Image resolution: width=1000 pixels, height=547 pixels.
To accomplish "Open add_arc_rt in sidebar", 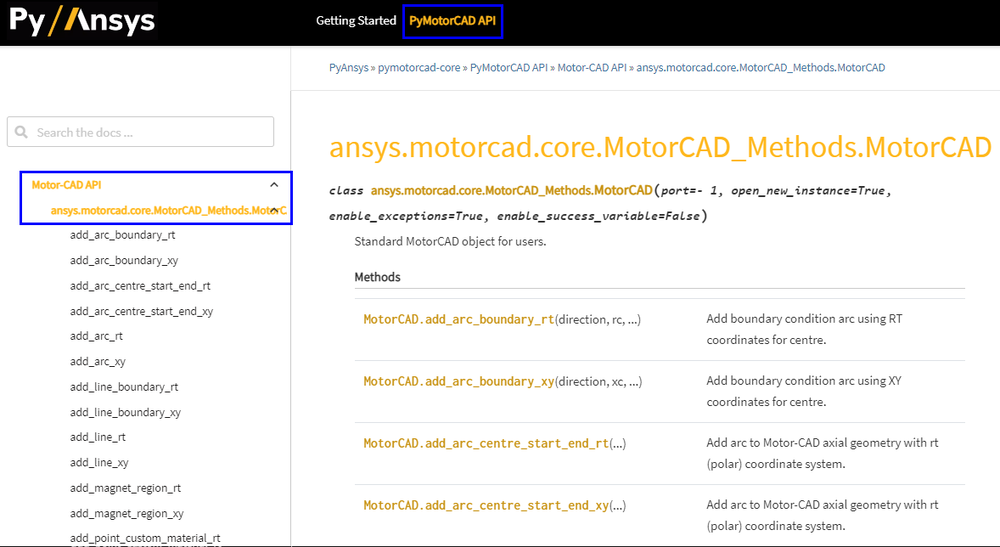I will [96, 336].
